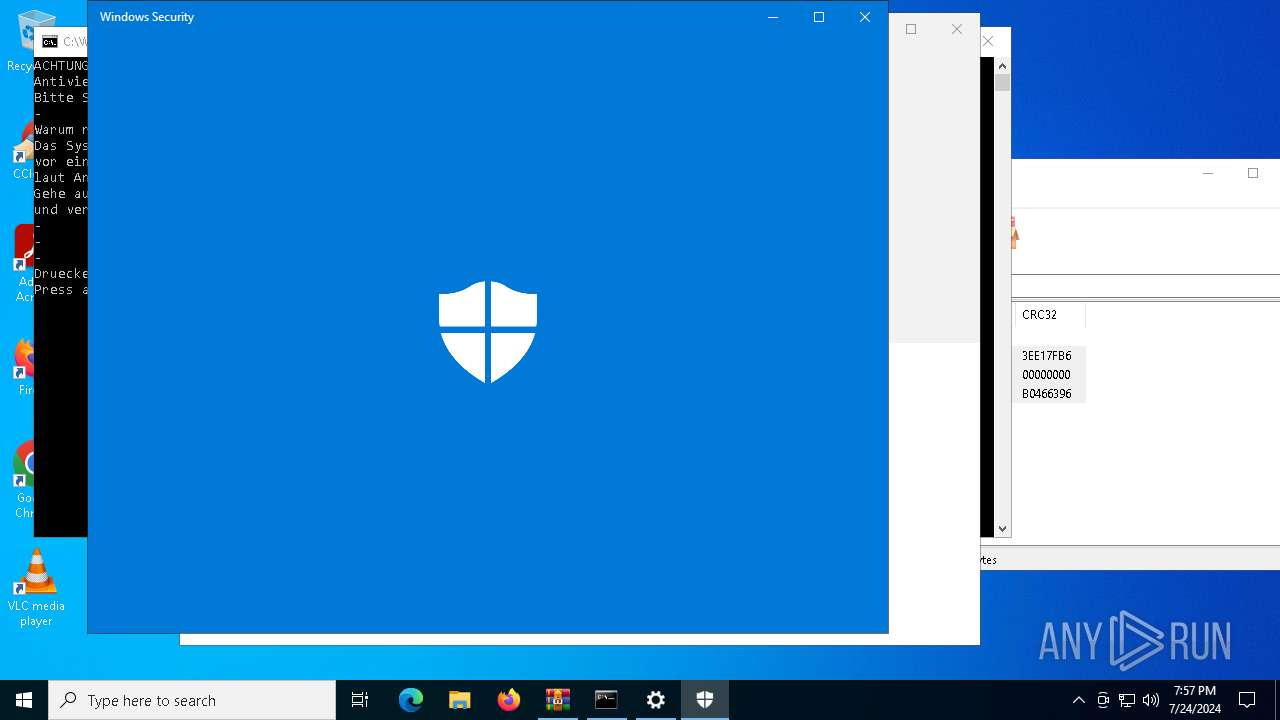Show hidden system tray icons
The width and height of the screenshot is (1280, 720).
tap(1079, 700)
